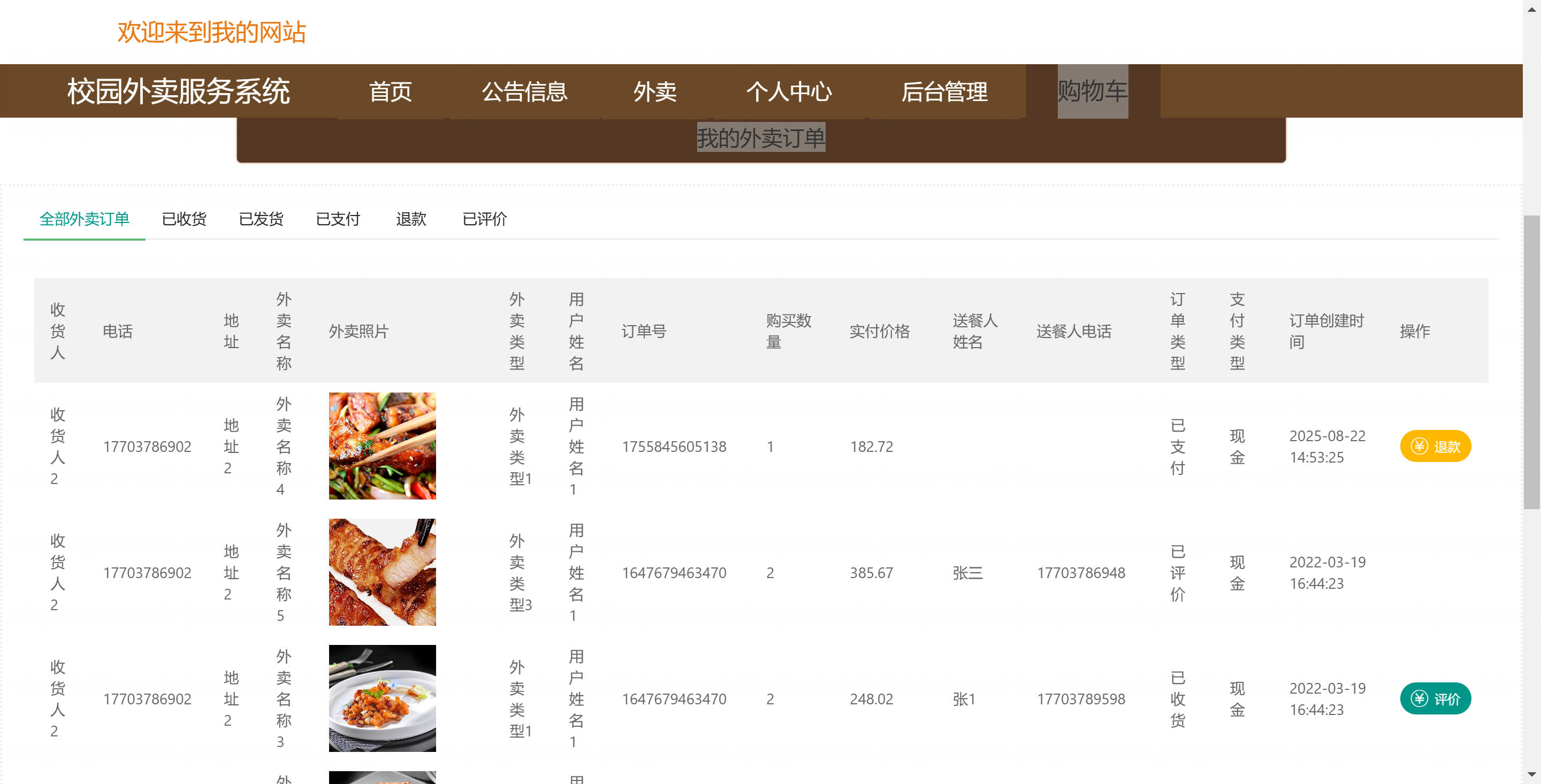Click the 评价 review button for the 248.02 order
This screenshot has height=784, width=1541.
pyautogui.click(x=1435, y=698)
